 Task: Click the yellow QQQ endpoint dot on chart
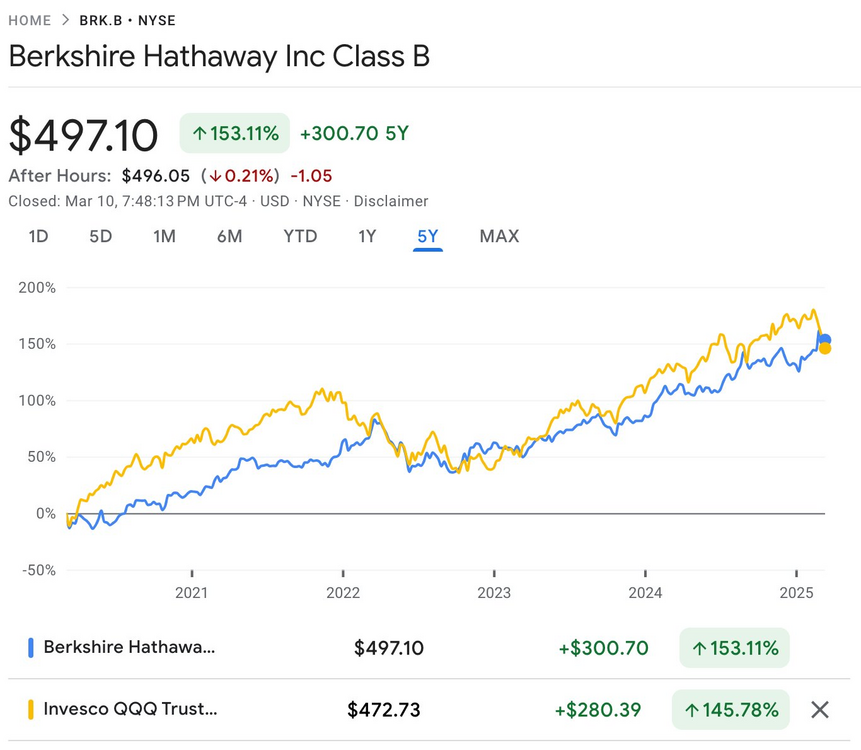click(x=825, y=348)
